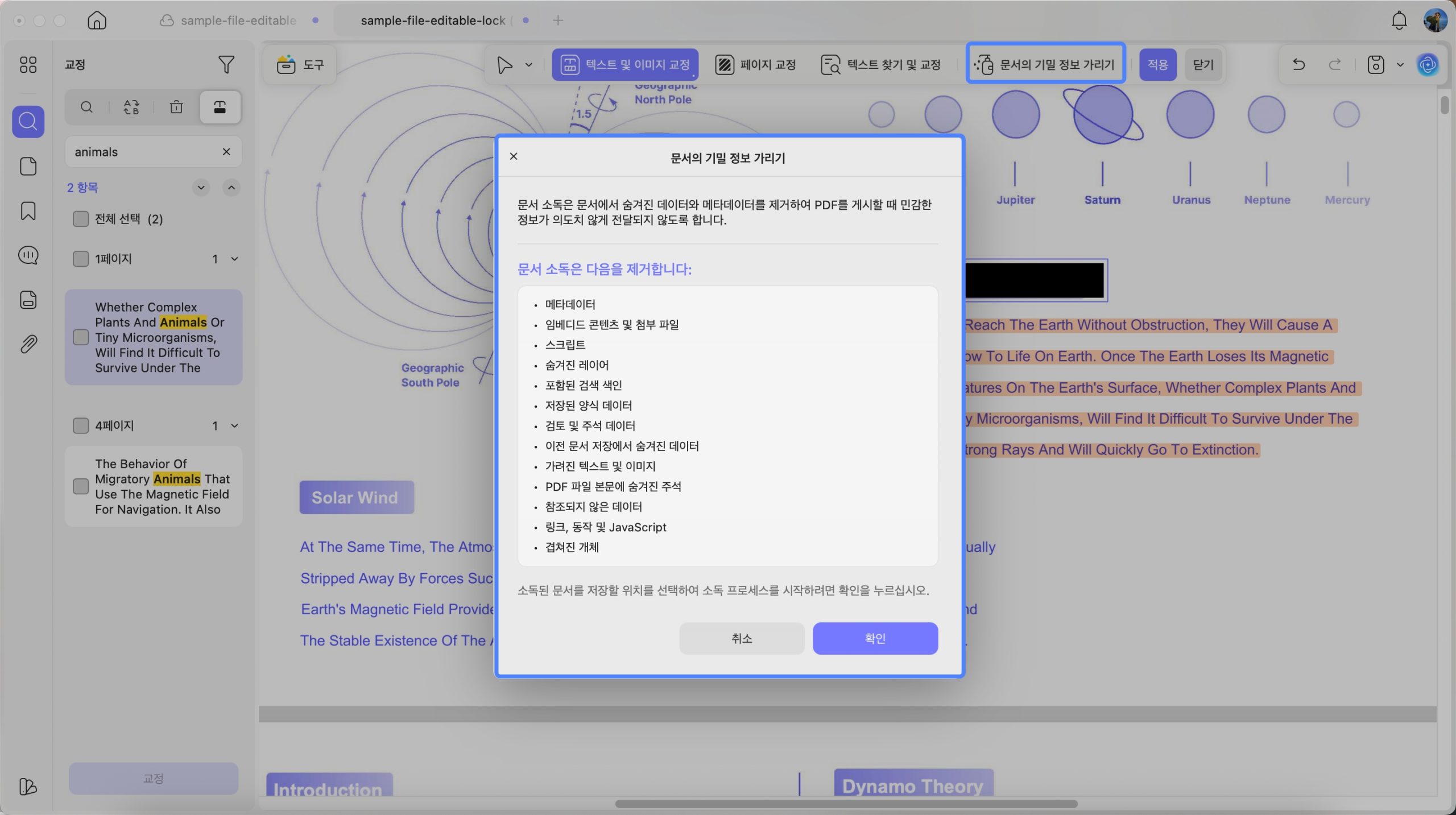
Task: Select the cursor pointer tool
Action: (504, 65)
